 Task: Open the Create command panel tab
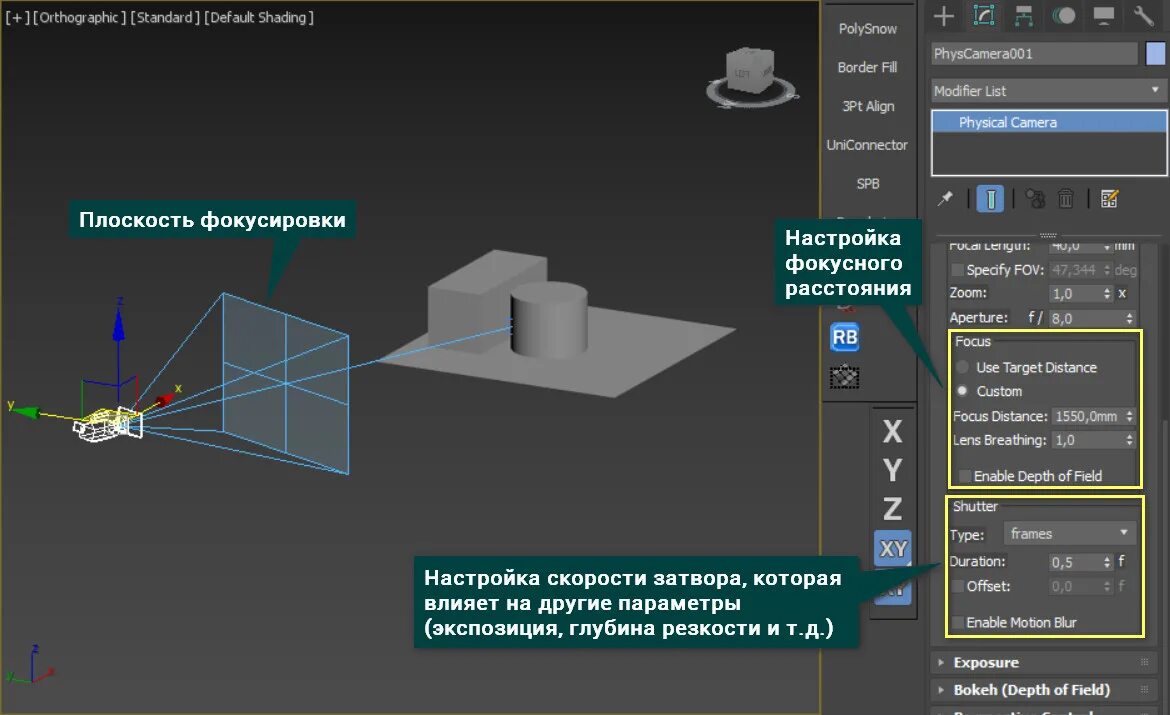944,16
